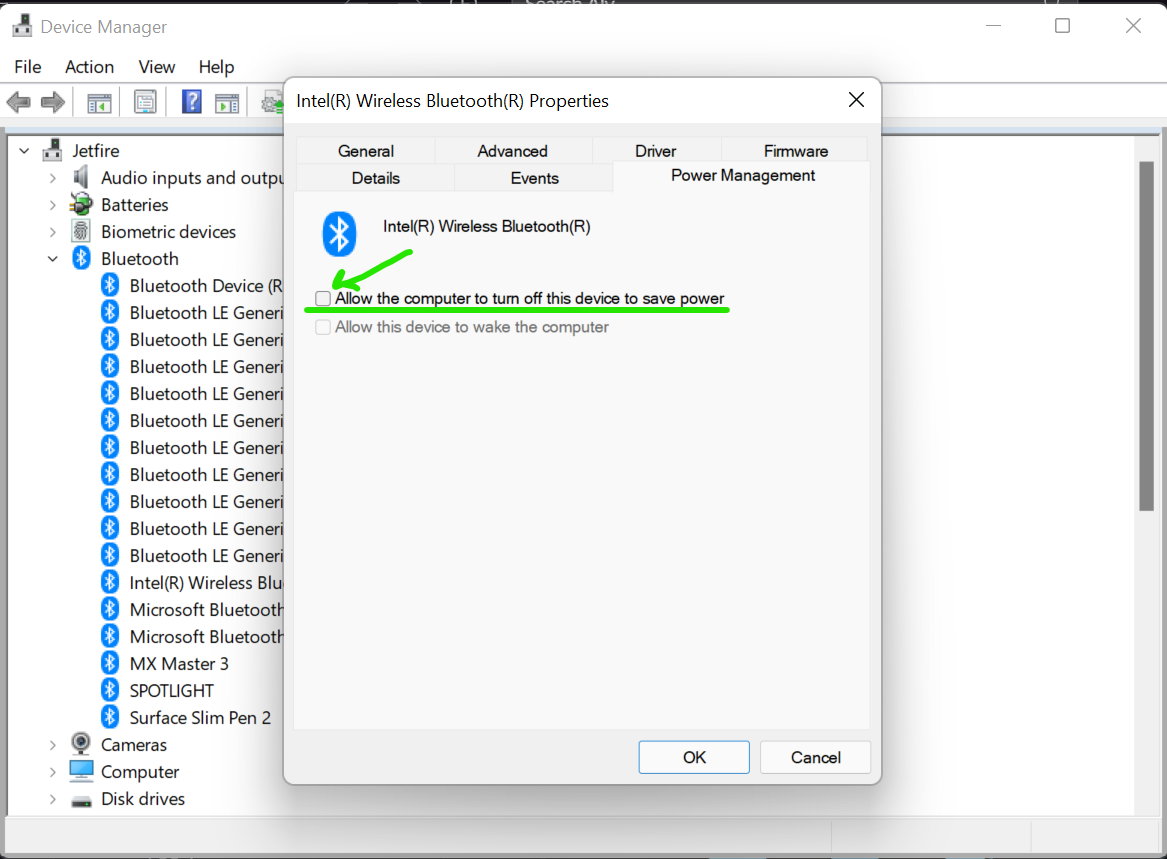
Task: Click the Cameras category icon
Action: 81,744
